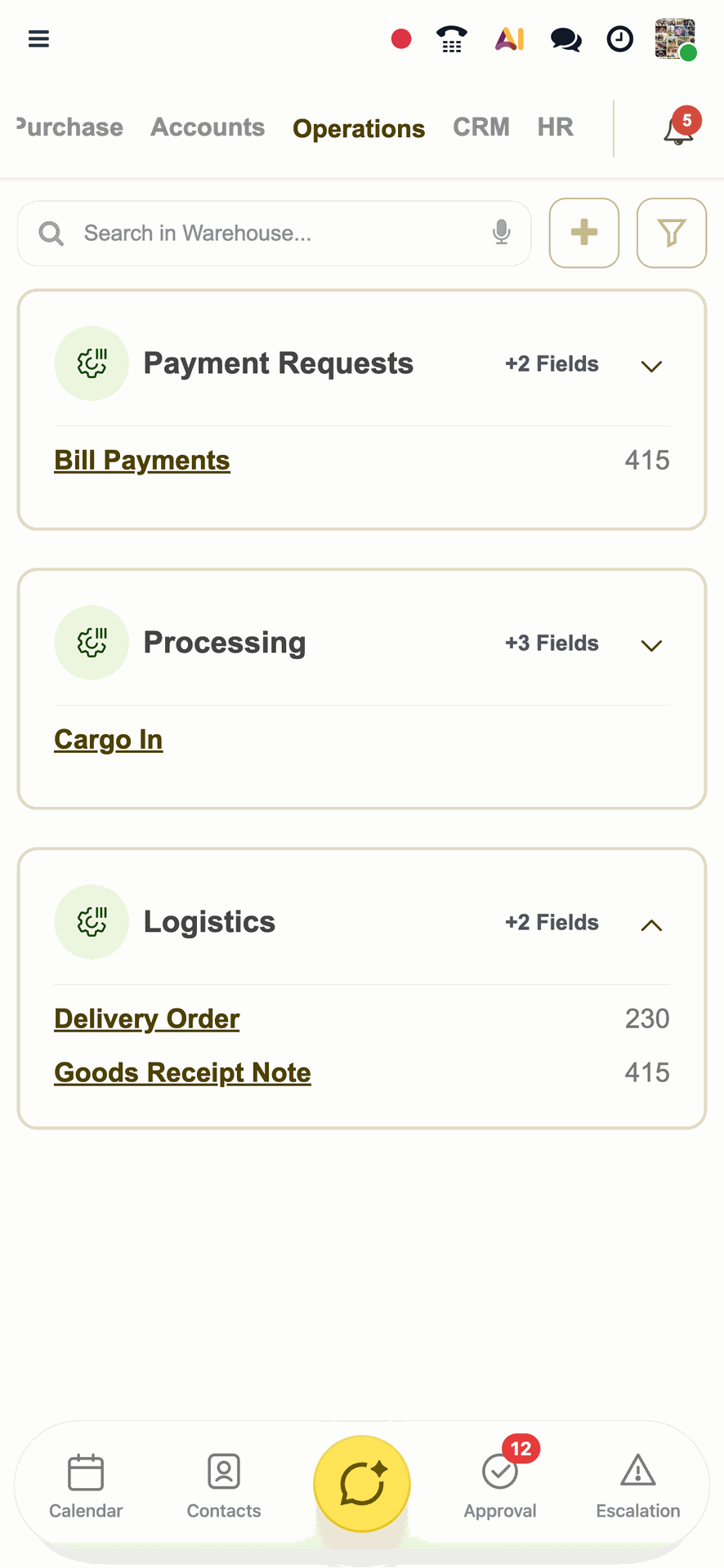Expand the Processing section chevron
Screen dimensions: 724x1568
coord(651,645)
